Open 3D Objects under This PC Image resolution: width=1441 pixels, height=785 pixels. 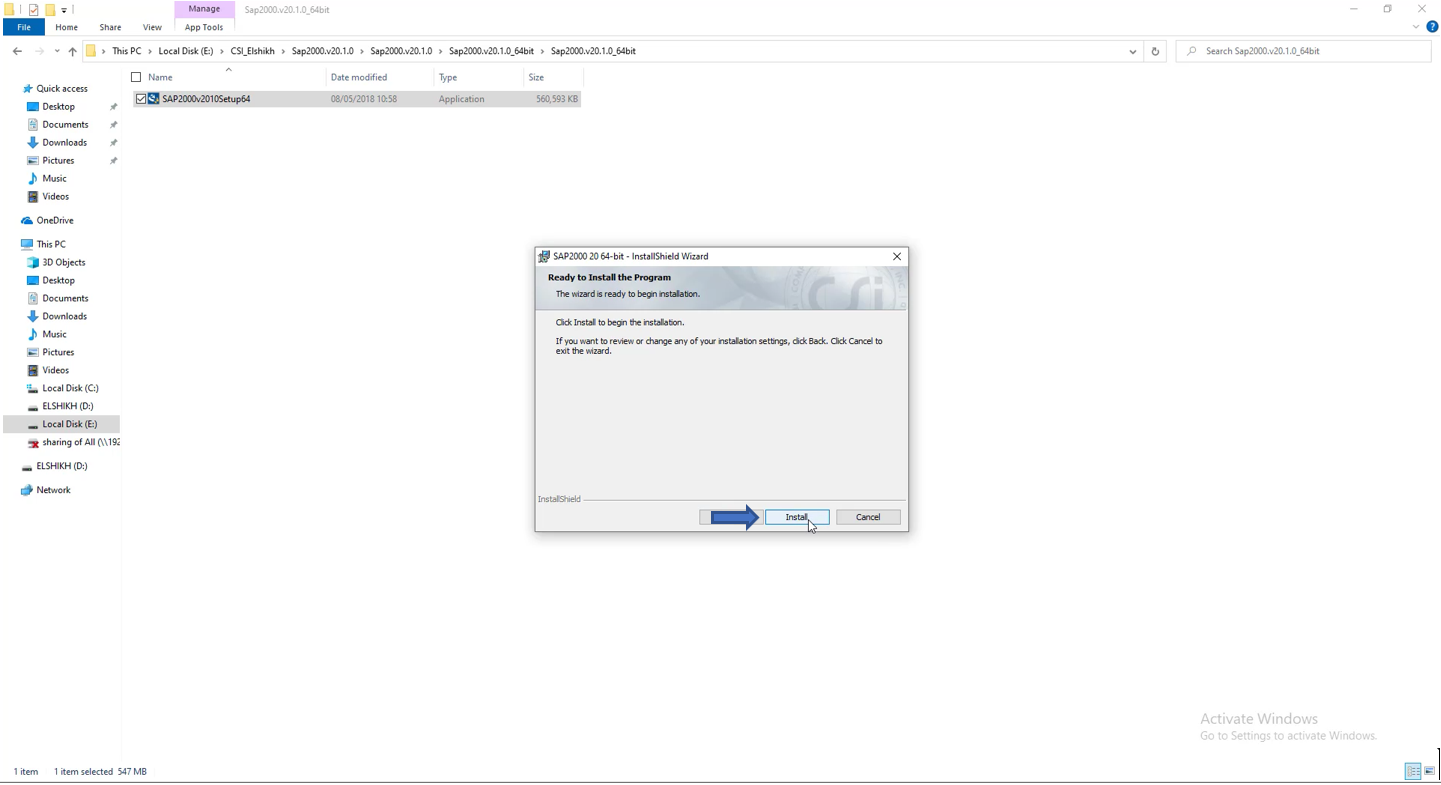63,263
